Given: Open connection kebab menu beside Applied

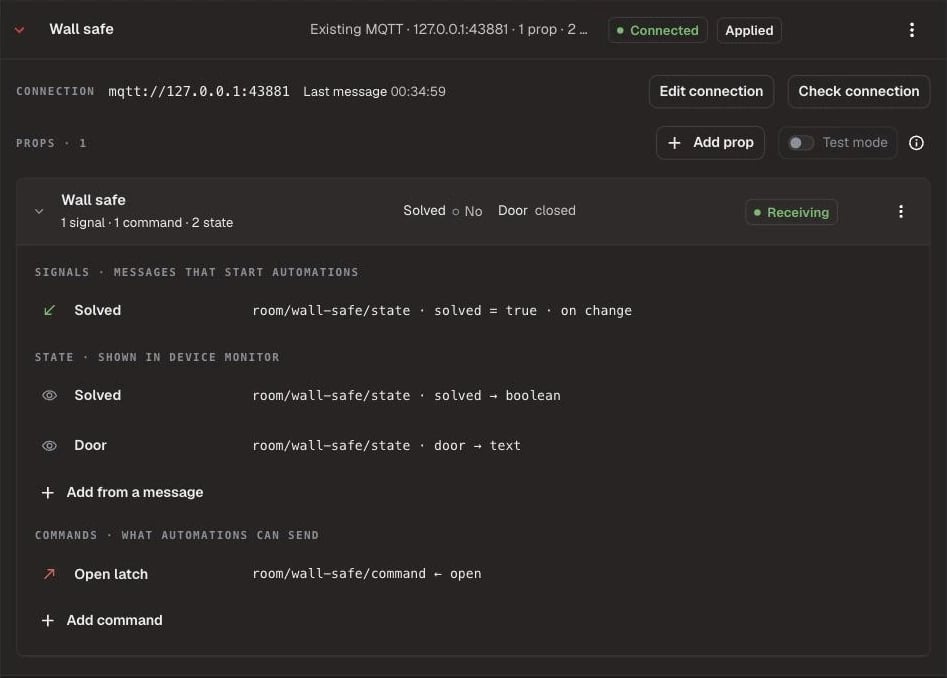Looking at the screenshot, I should [911, 30].
